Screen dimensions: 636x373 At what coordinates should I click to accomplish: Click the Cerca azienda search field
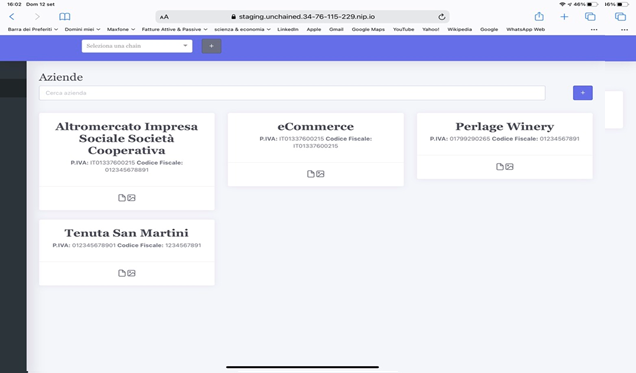coord(292,93)
